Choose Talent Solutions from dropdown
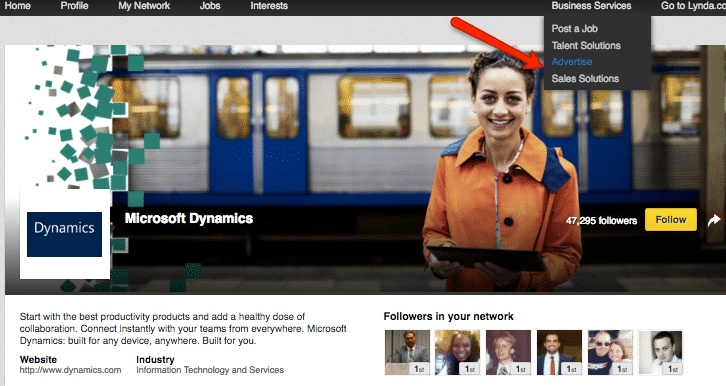 [586, 45]
